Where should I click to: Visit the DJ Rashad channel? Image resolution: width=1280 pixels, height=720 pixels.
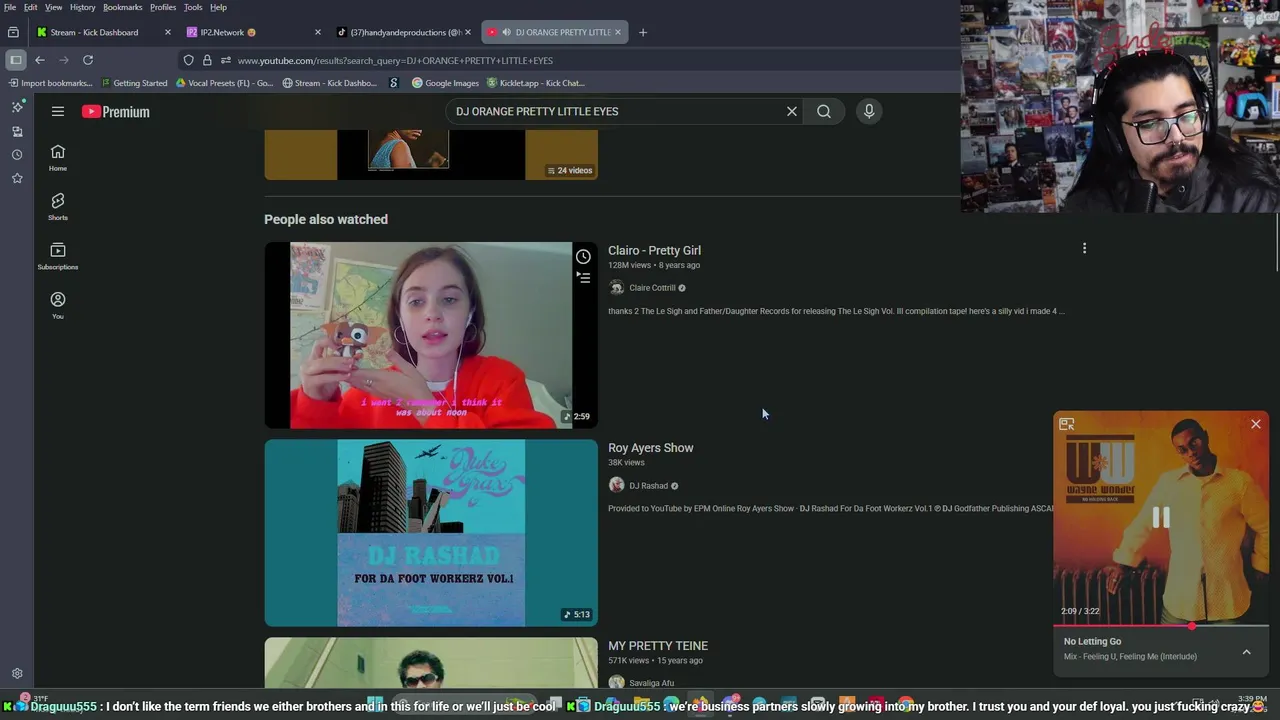(648, 486)
